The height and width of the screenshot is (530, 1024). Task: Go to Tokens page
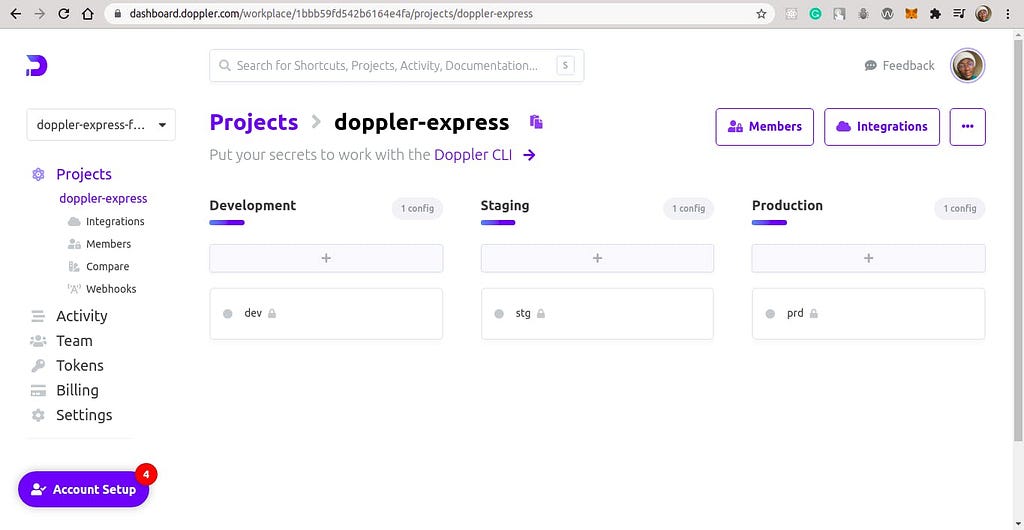80,366
